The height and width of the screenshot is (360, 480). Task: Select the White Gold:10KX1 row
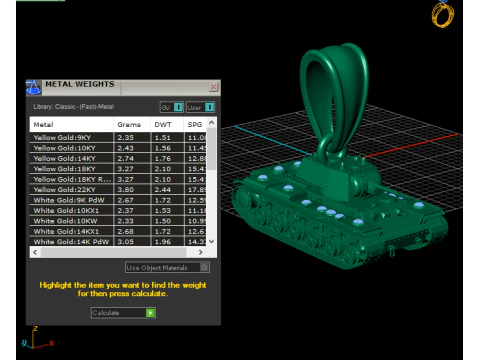[x=118, y=210]
